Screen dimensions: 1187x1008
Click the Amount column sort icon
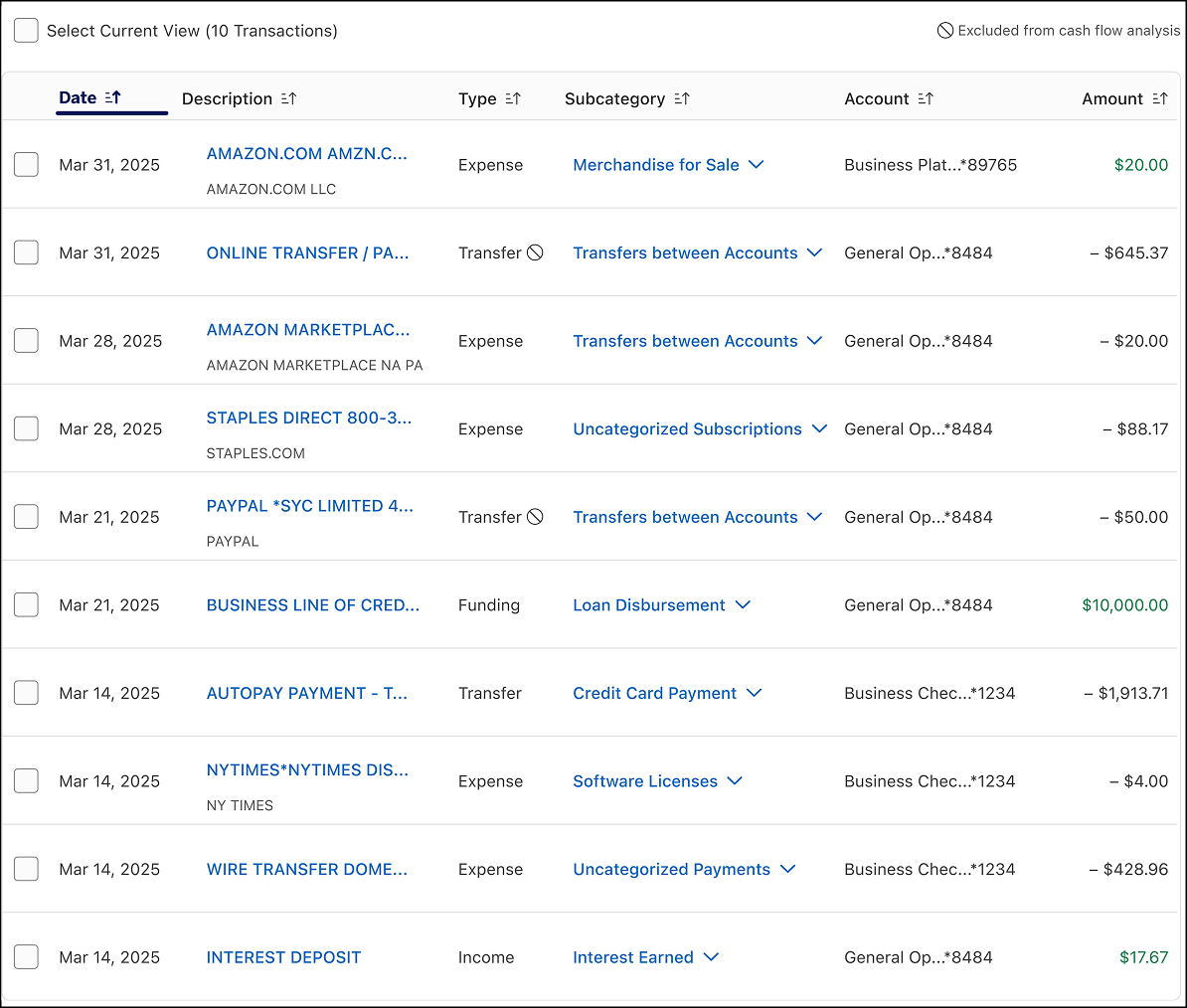(1160, 98)
